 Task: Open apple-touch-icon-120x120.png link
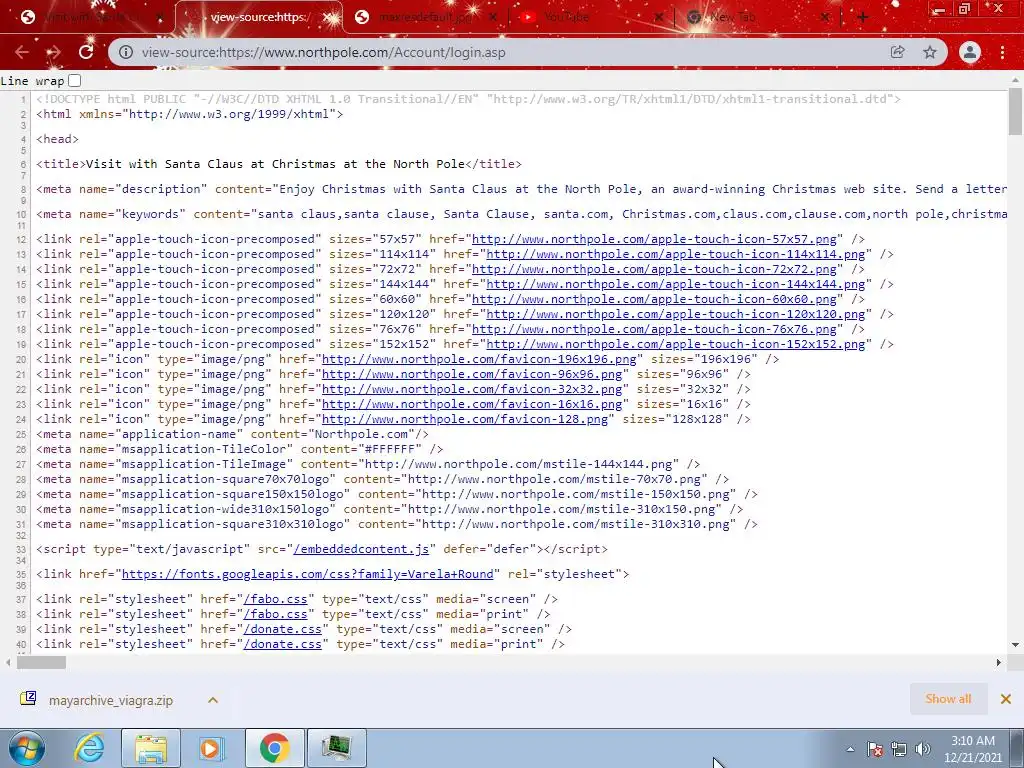[x=675, y=314]
